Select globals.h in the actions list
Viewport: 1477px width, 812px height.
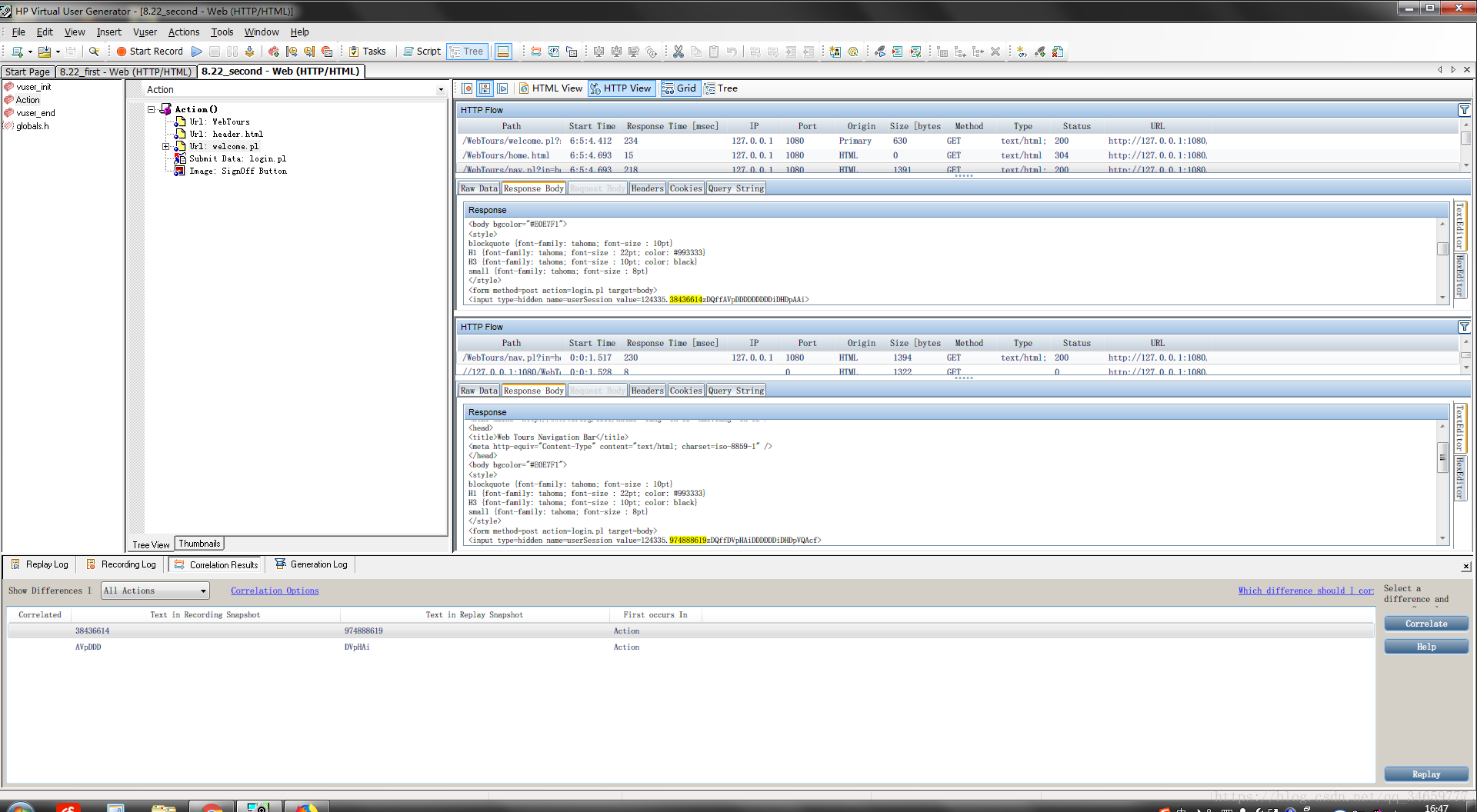point(32,126)
